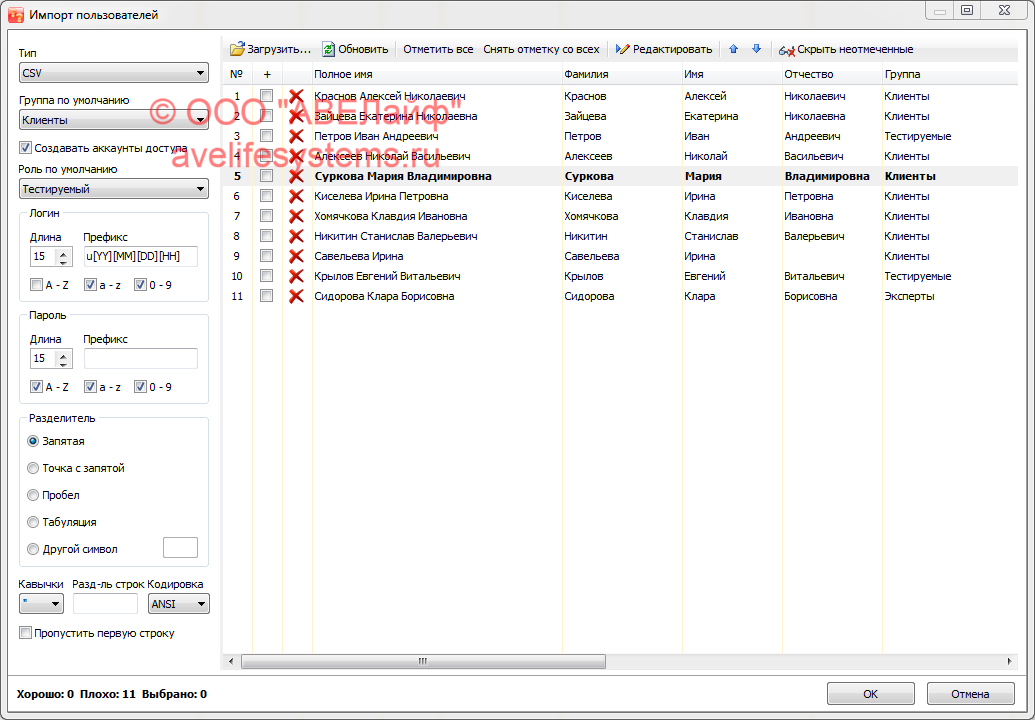
Task: Click red X status icon for Суркова Мария
Action: coord(296,176)
